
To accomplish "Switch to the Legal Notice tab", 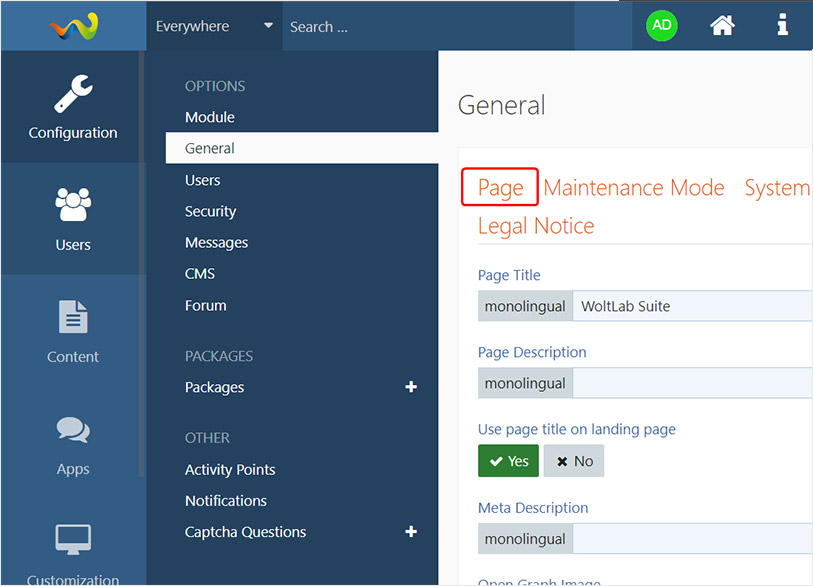I will [x=535, y=226].
